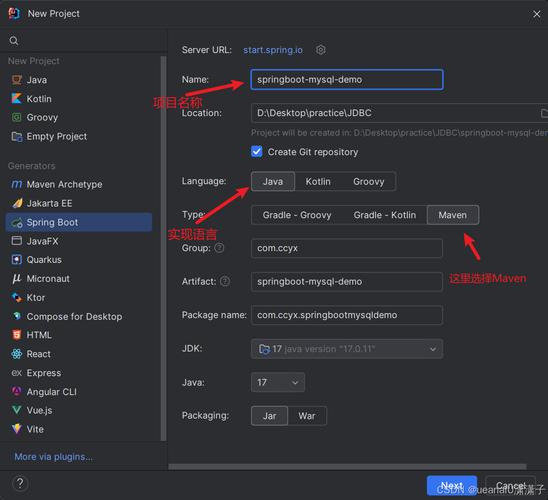
Task: Click the Location browse folder icon
Action: coord(544,113)
